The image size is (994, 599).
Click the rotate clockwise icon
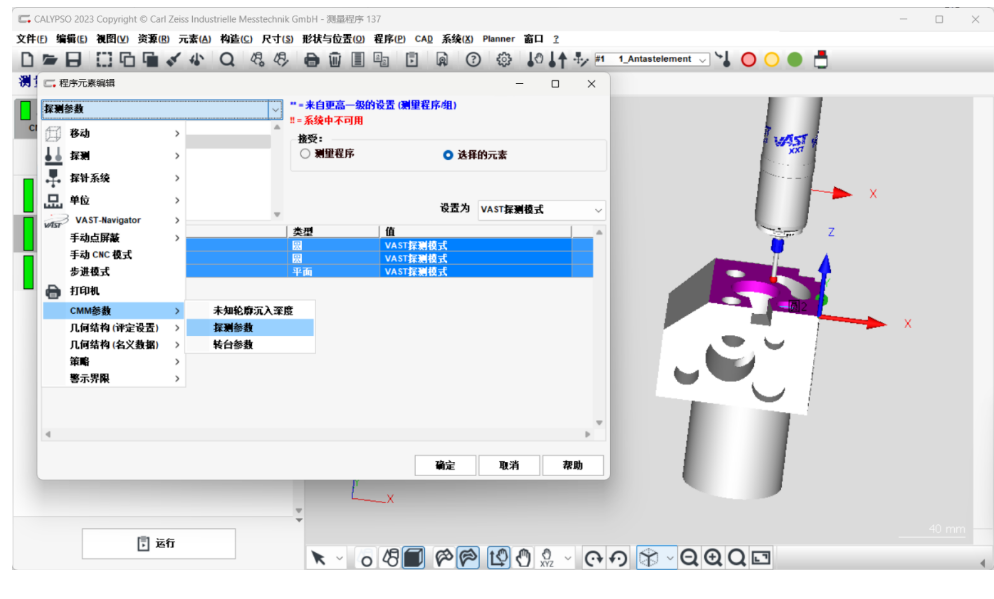pyautogui.click(x=593, y=558)
